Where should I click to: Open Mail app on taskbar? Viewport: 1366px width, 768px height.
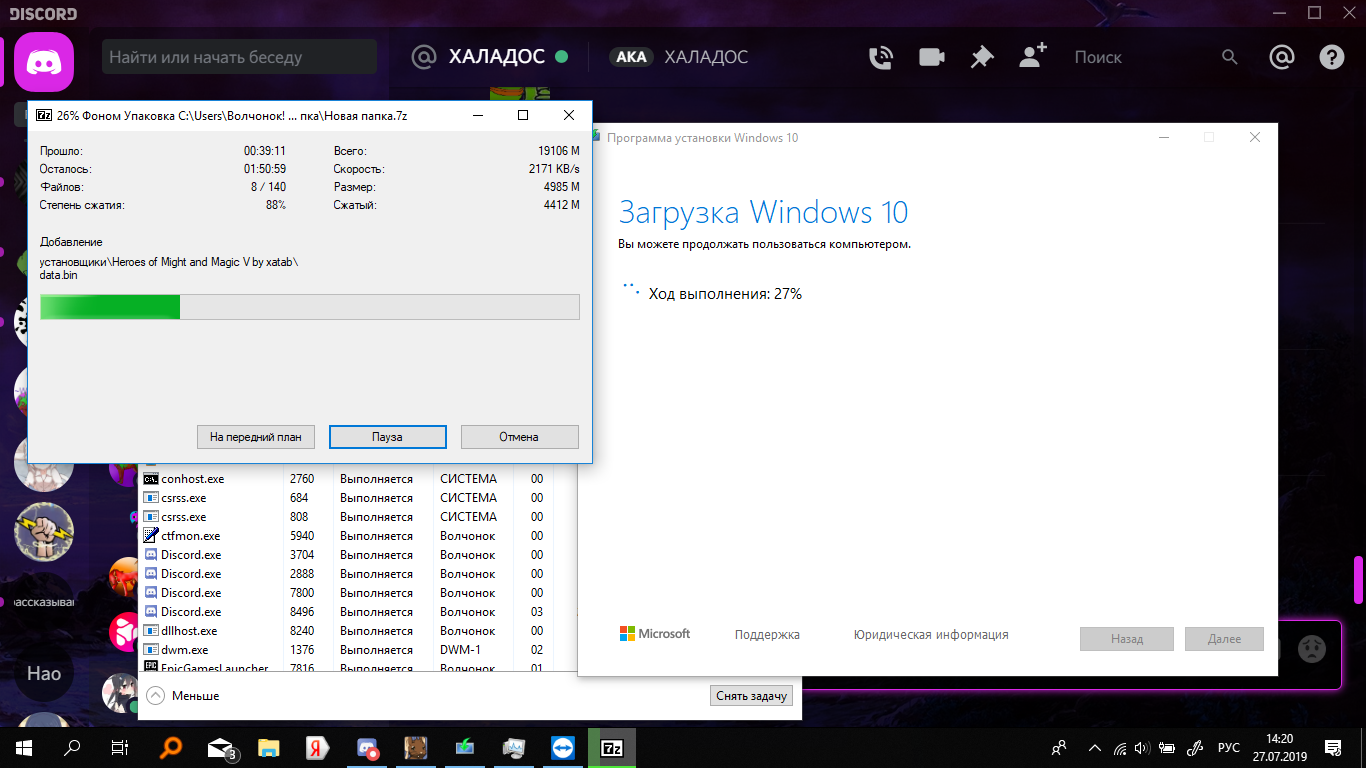click(221, 748)
